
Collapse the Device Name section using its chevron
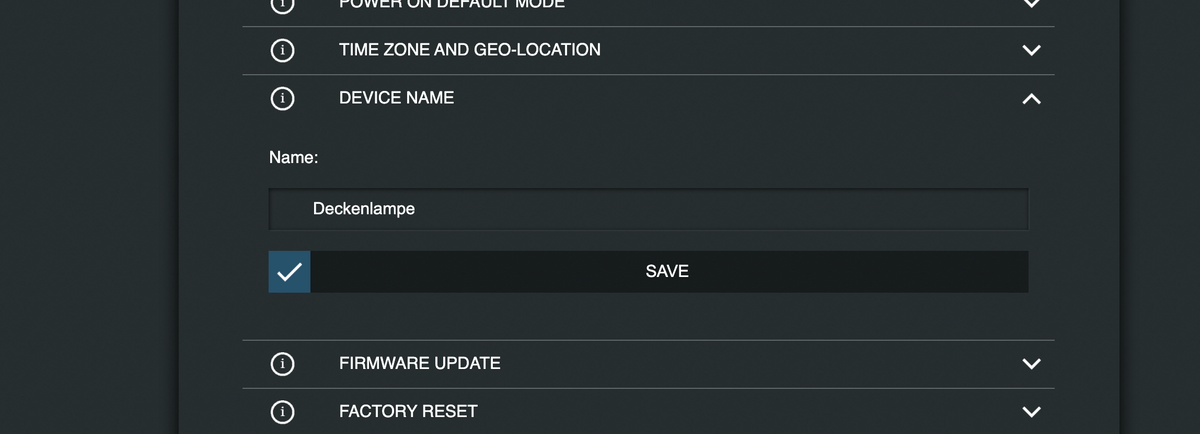1032,99
